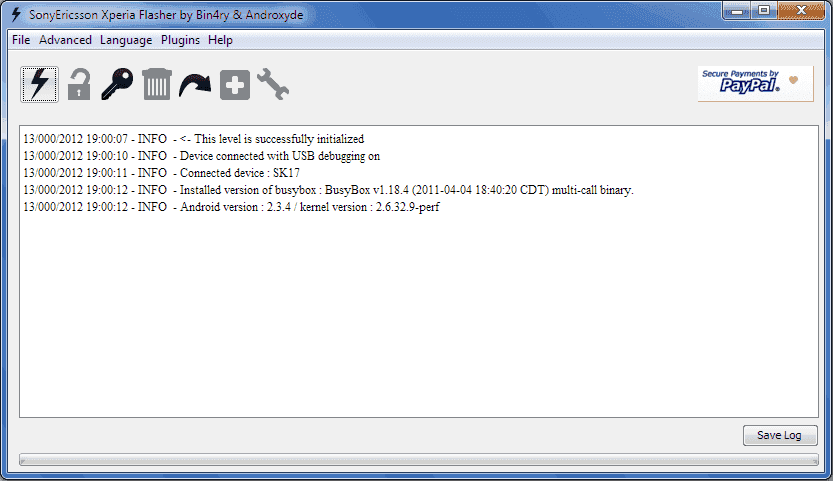
Task: Click the 'This level is successfully initialized' line
Action: pyautogui.click(x=193, y=139)
